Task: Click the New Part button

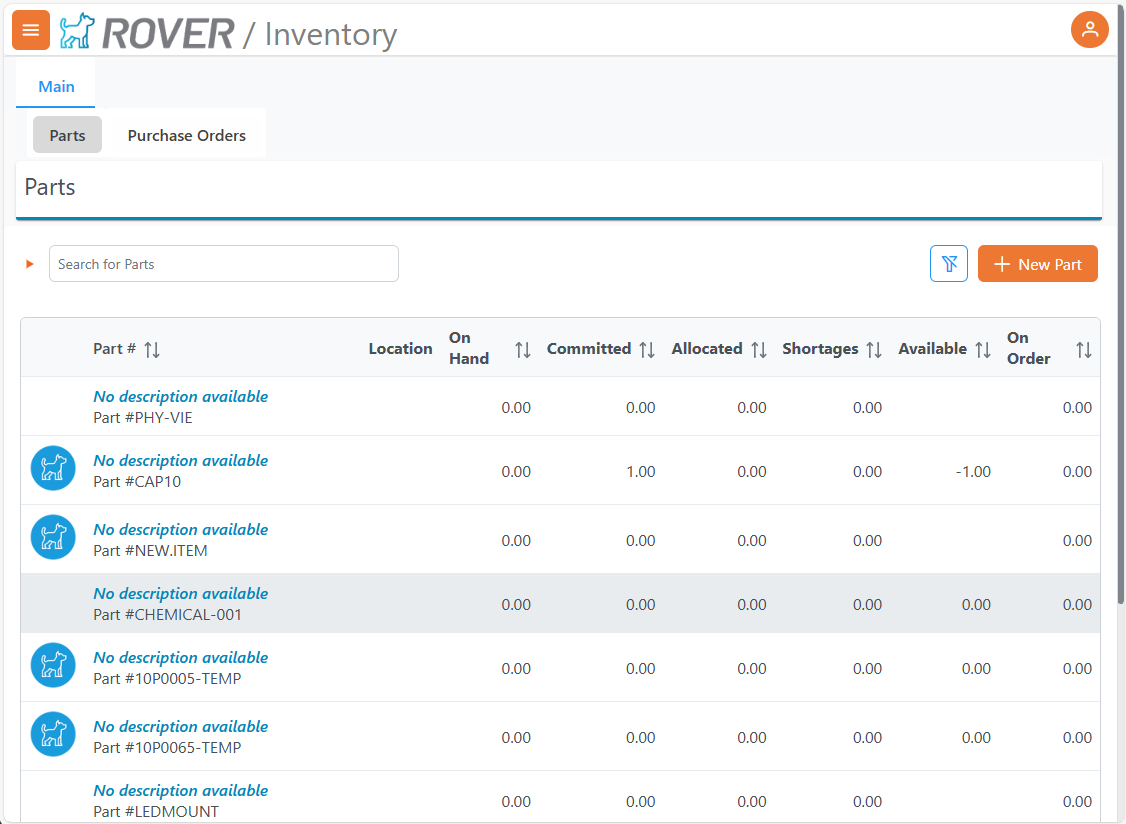Action: point(1037,264)
